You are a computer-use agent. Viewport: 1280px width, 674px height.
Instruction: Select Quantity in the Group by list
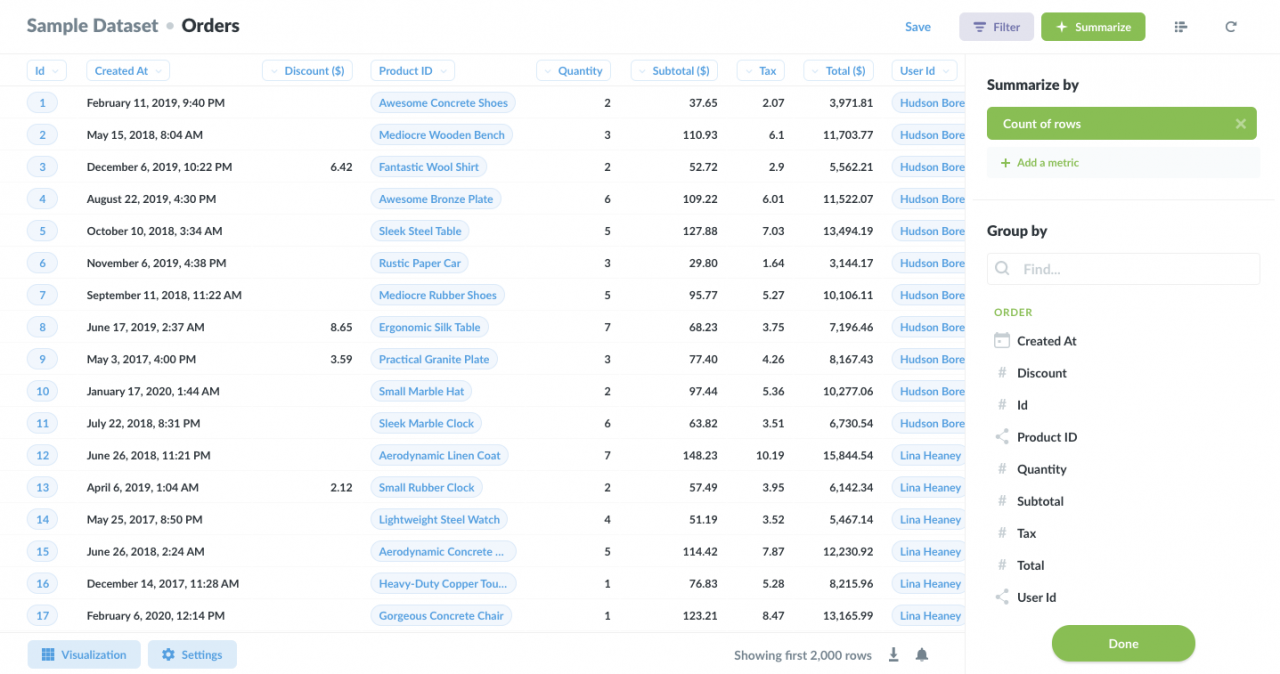pos(1041,469)
